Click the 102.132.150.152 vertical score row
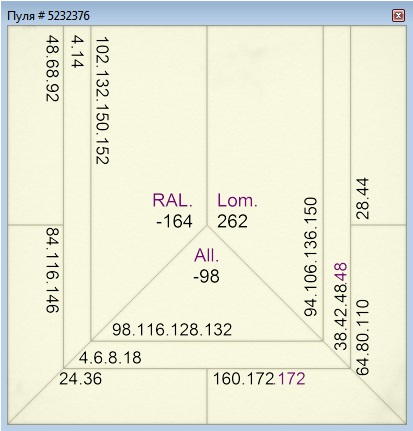This screenshot has width=413, height=431. 102,100
